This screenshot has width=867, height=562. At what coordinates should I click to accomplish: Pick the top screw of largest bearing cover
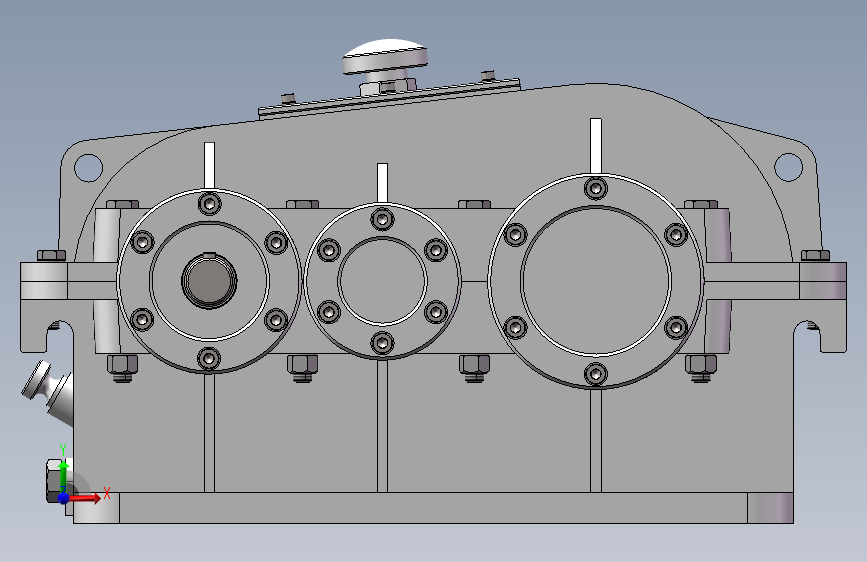tap(596, 189)
